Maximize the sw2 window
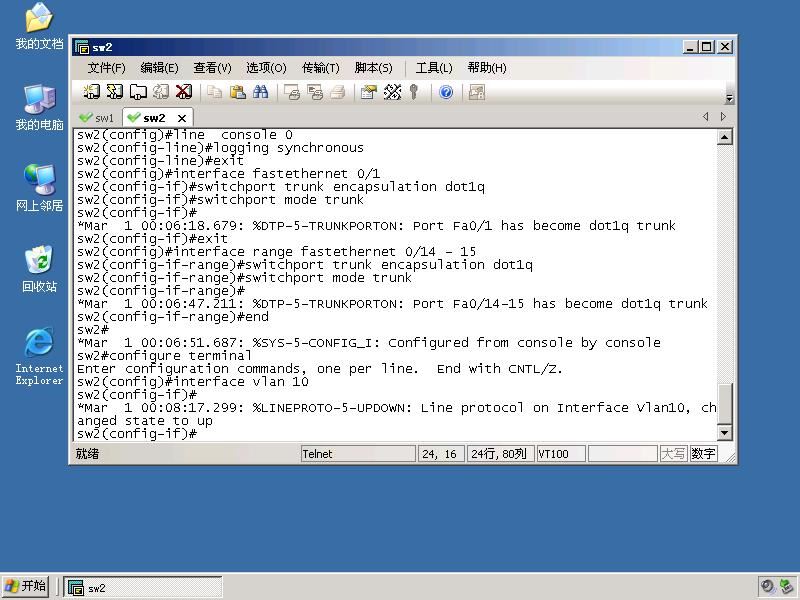Image resolution: width=800 pixels, height=600 pixels. [707, 47]
